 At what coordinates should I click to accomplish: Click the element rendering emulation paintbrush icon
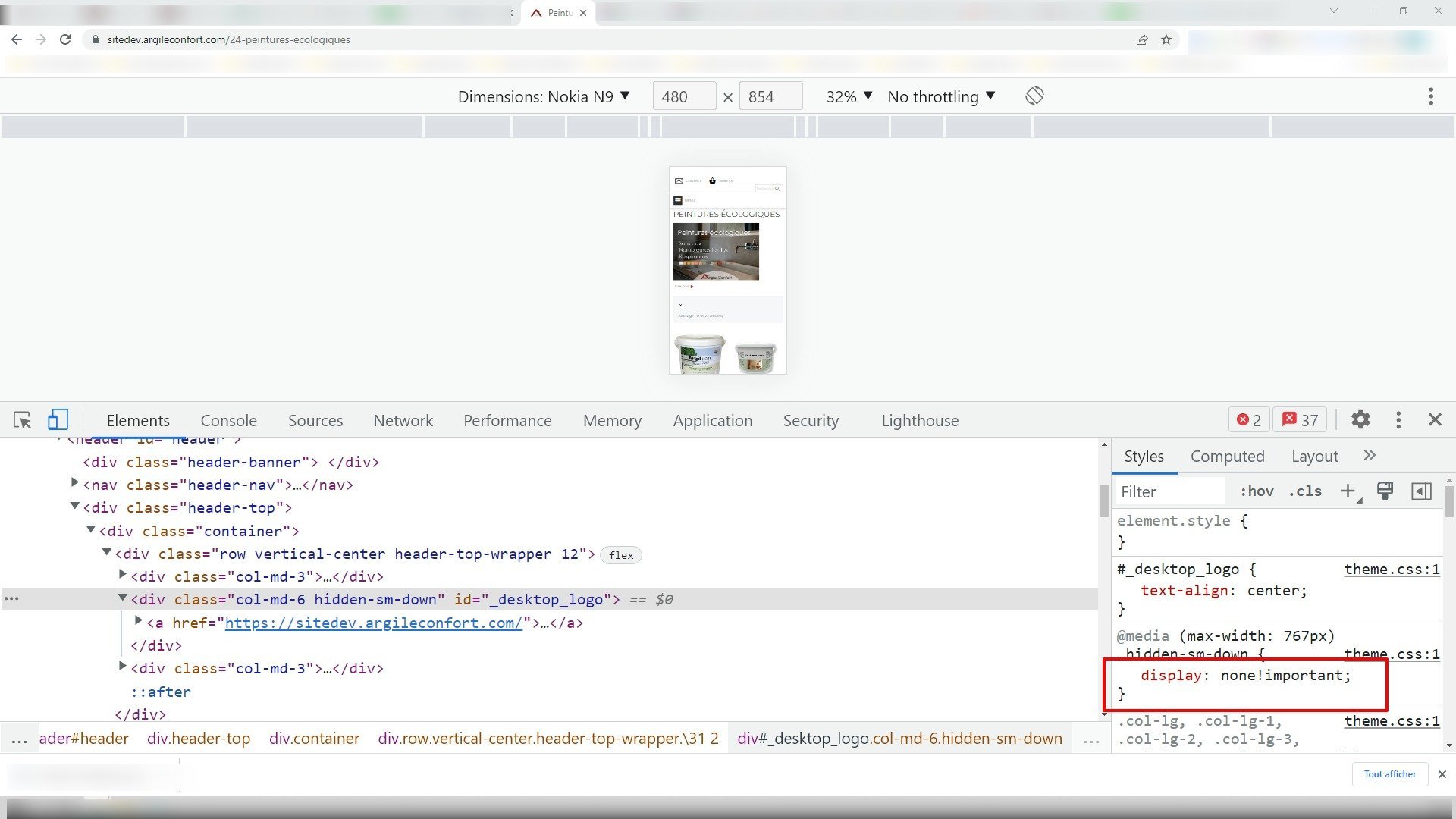click(x=1385, y=491)
